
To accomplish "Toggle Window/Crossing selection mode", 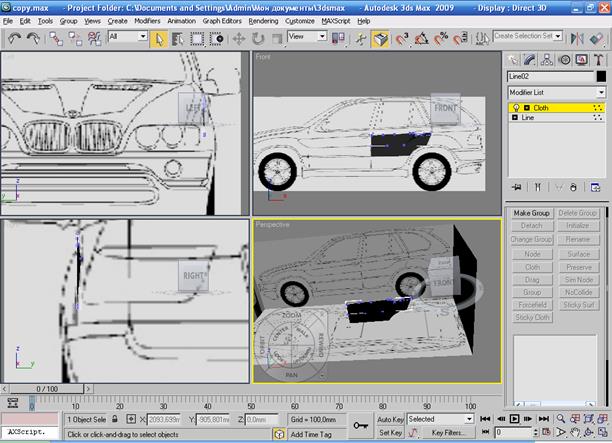I will (x=216, y=39).
